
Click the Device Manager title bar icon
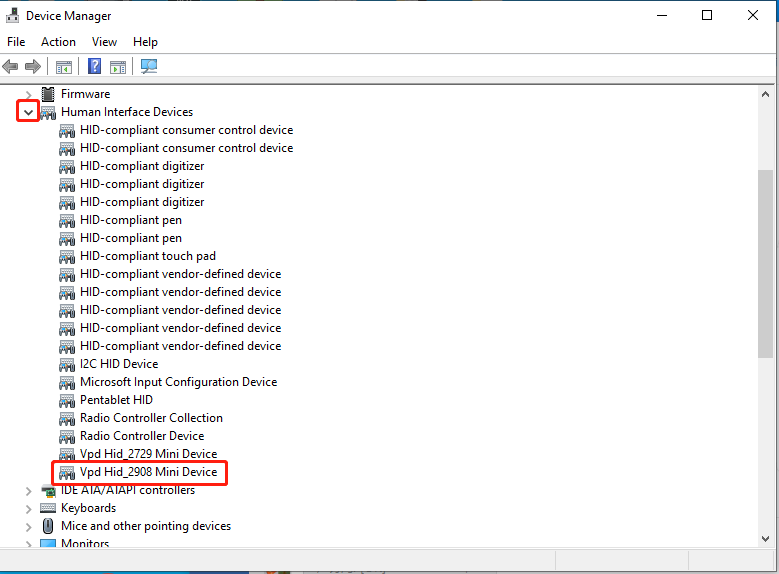pyautogui.click(x=12, y=15)
